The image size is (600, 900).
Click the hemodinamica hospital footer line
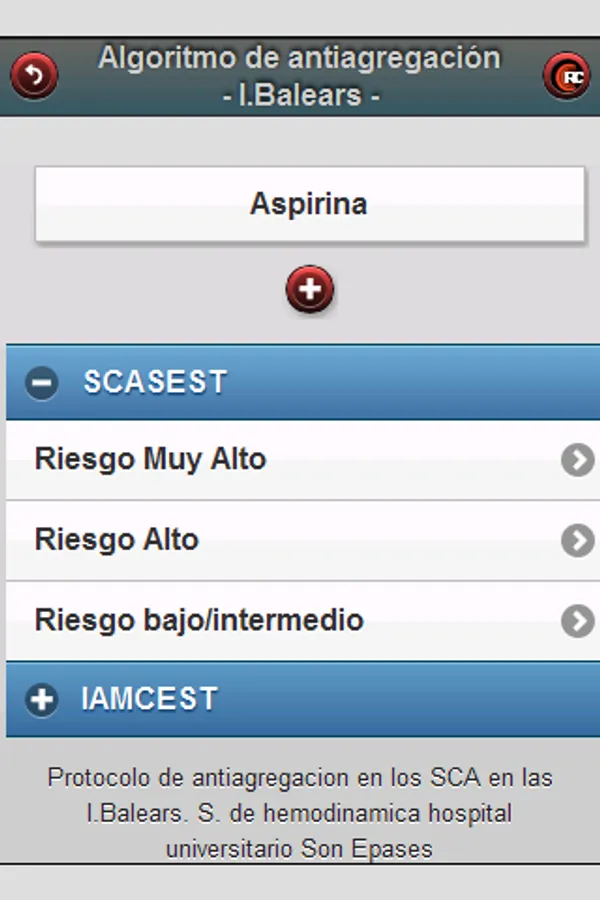[x=300, y=813]
